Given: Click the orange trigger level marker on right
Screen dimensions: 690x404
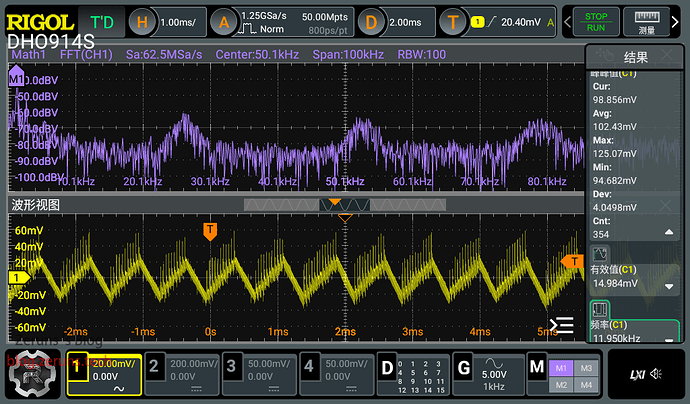Looking at the screenshot, I should tap(572, 261).
